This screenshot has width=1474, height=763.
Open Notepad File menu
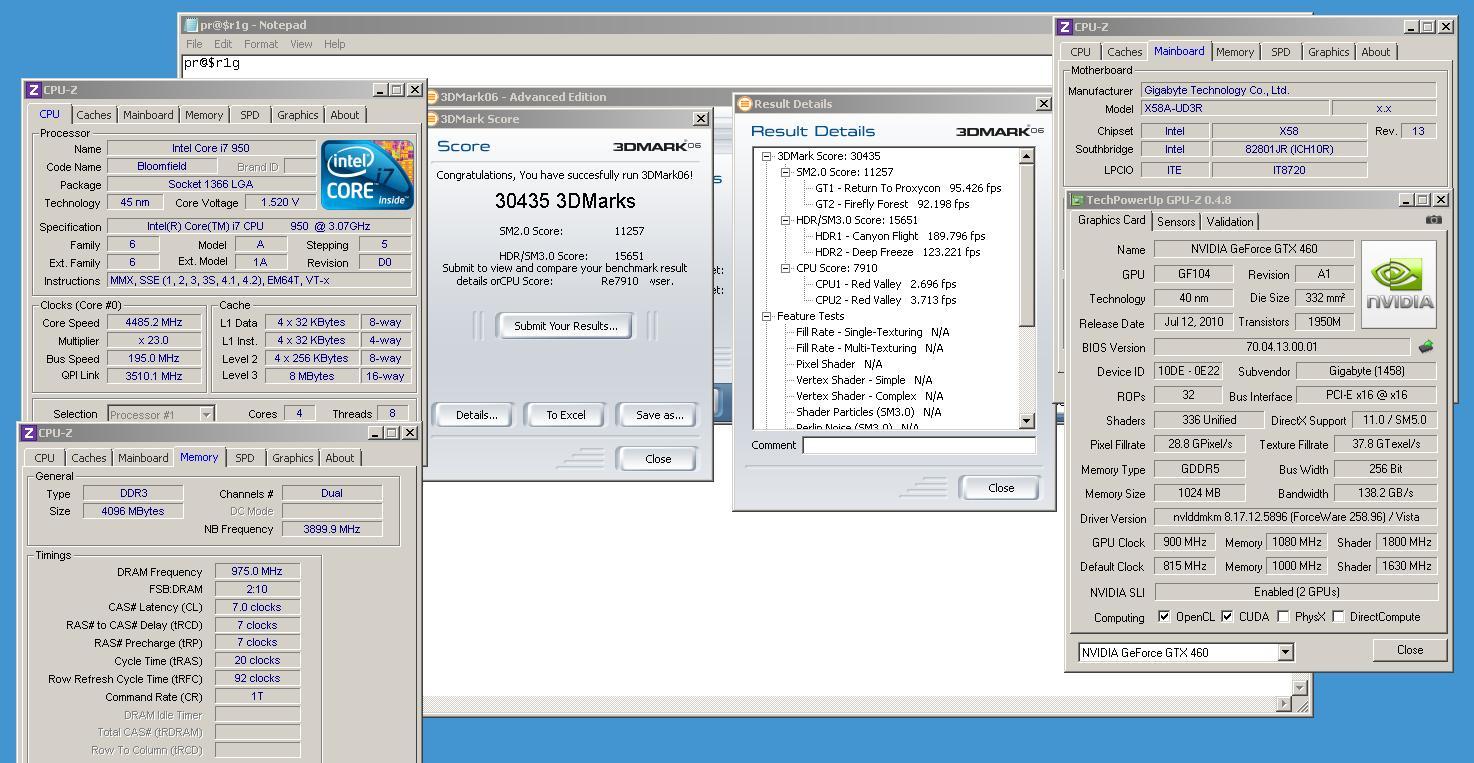[194, 44]
